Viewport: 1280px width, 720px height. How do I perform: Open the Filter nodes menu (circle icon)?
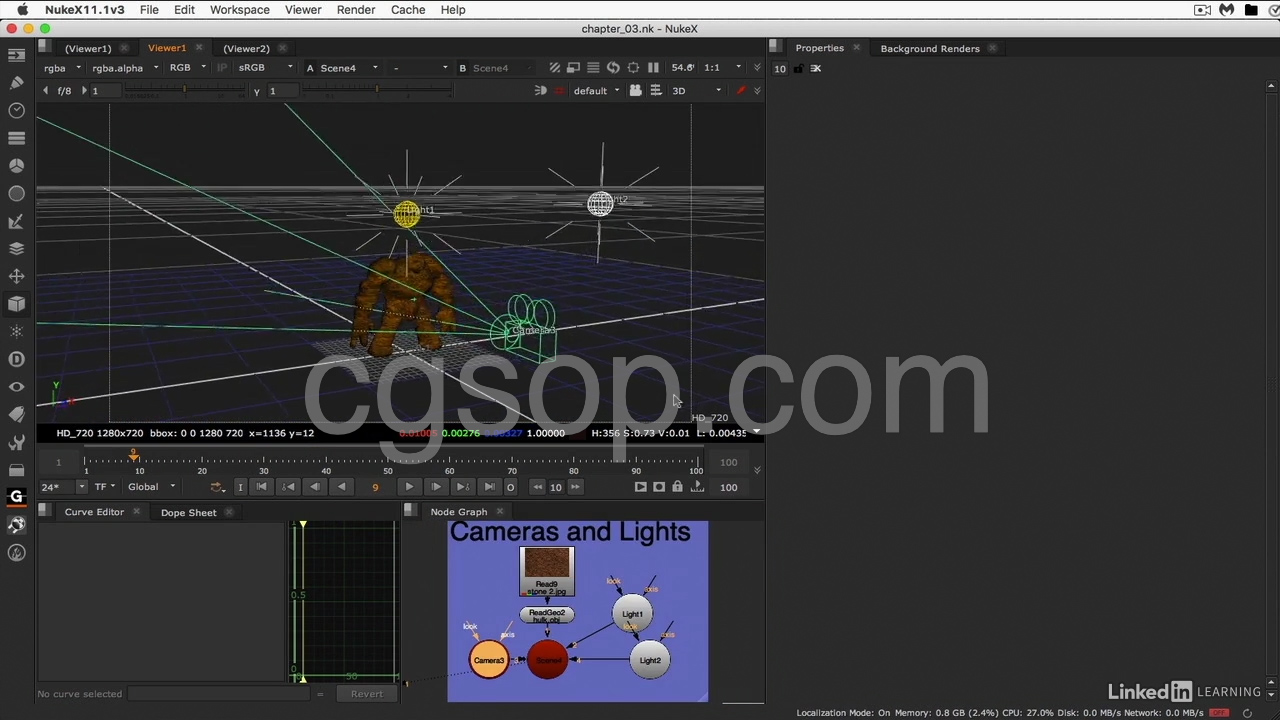click(x=16, y=193)
